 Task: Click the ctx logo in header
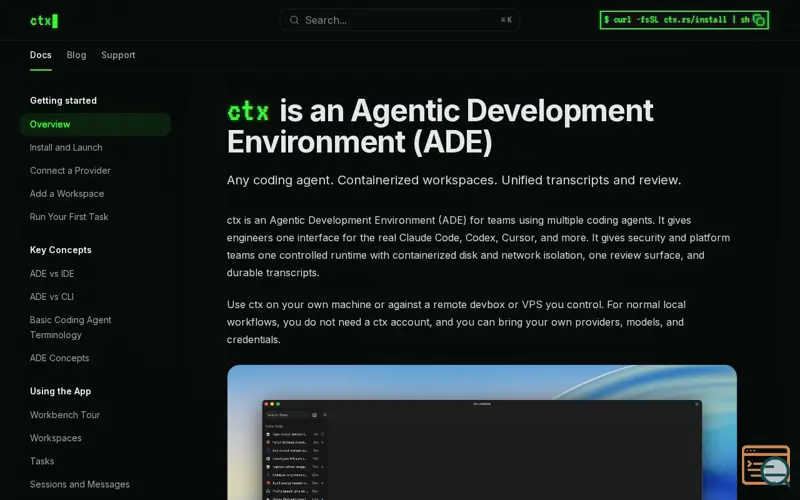(44, 21)
